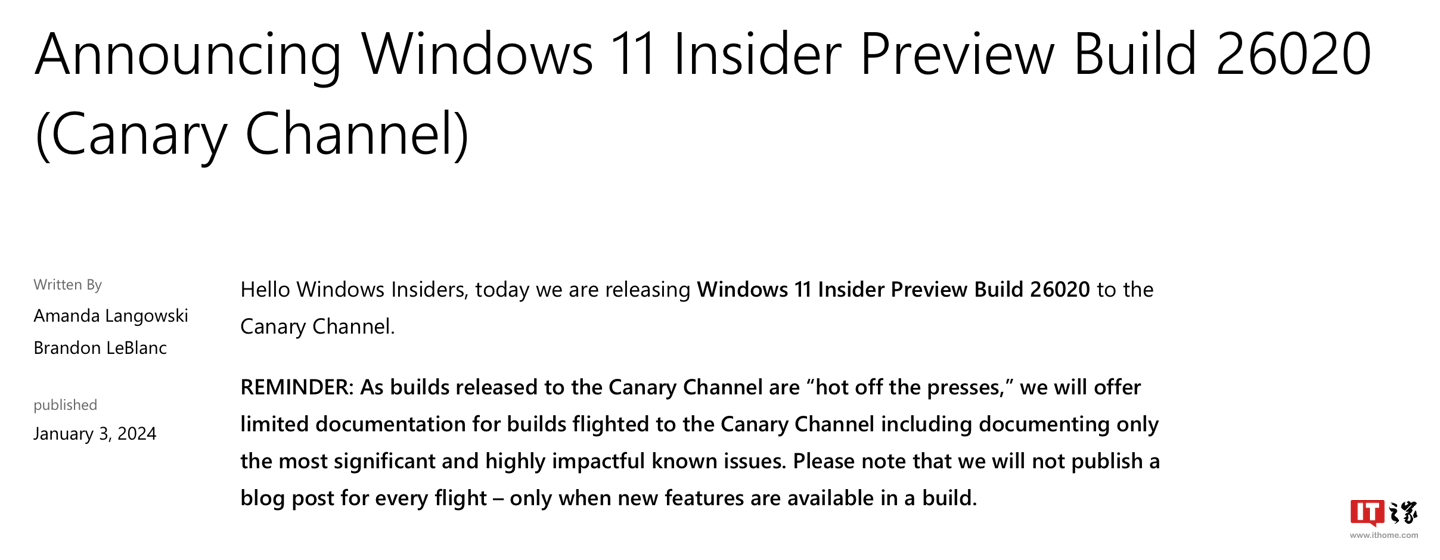Click bold "Windows 11 Insider Preview Build 26020" text
The image size is (1440, 560).
click(893, 290)
